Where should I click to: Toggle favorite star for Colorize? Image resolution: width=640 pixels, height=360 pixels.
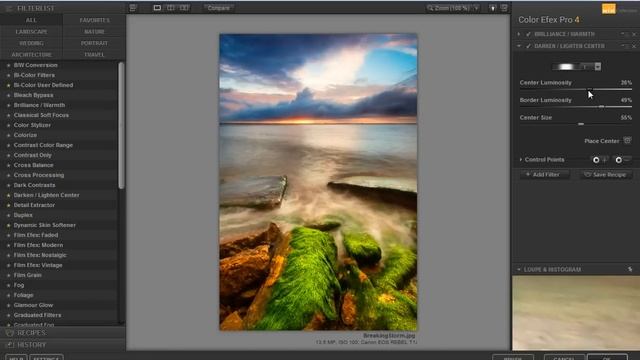[8, 136]
